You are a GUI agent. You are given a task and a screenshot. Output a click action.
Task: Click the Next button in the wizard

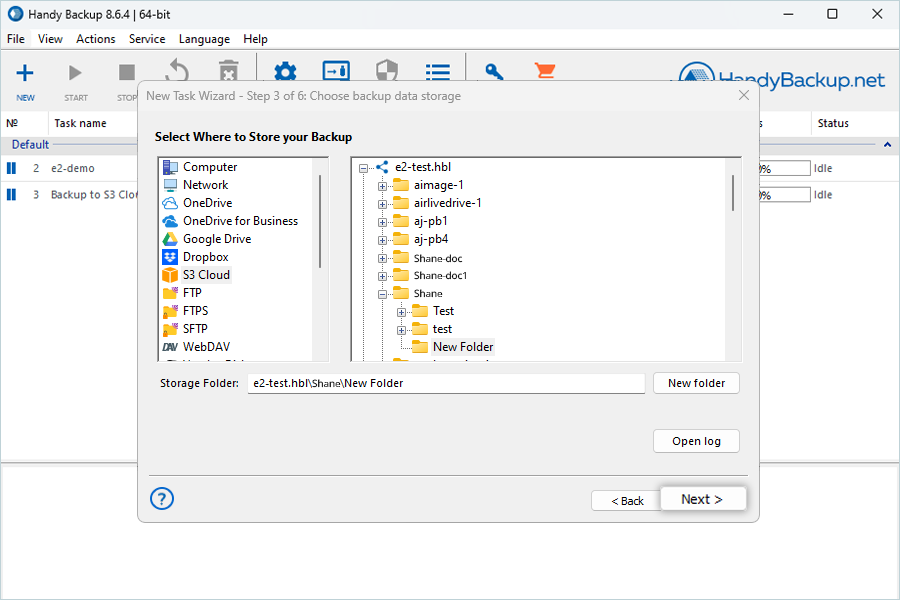click(703, 499)
